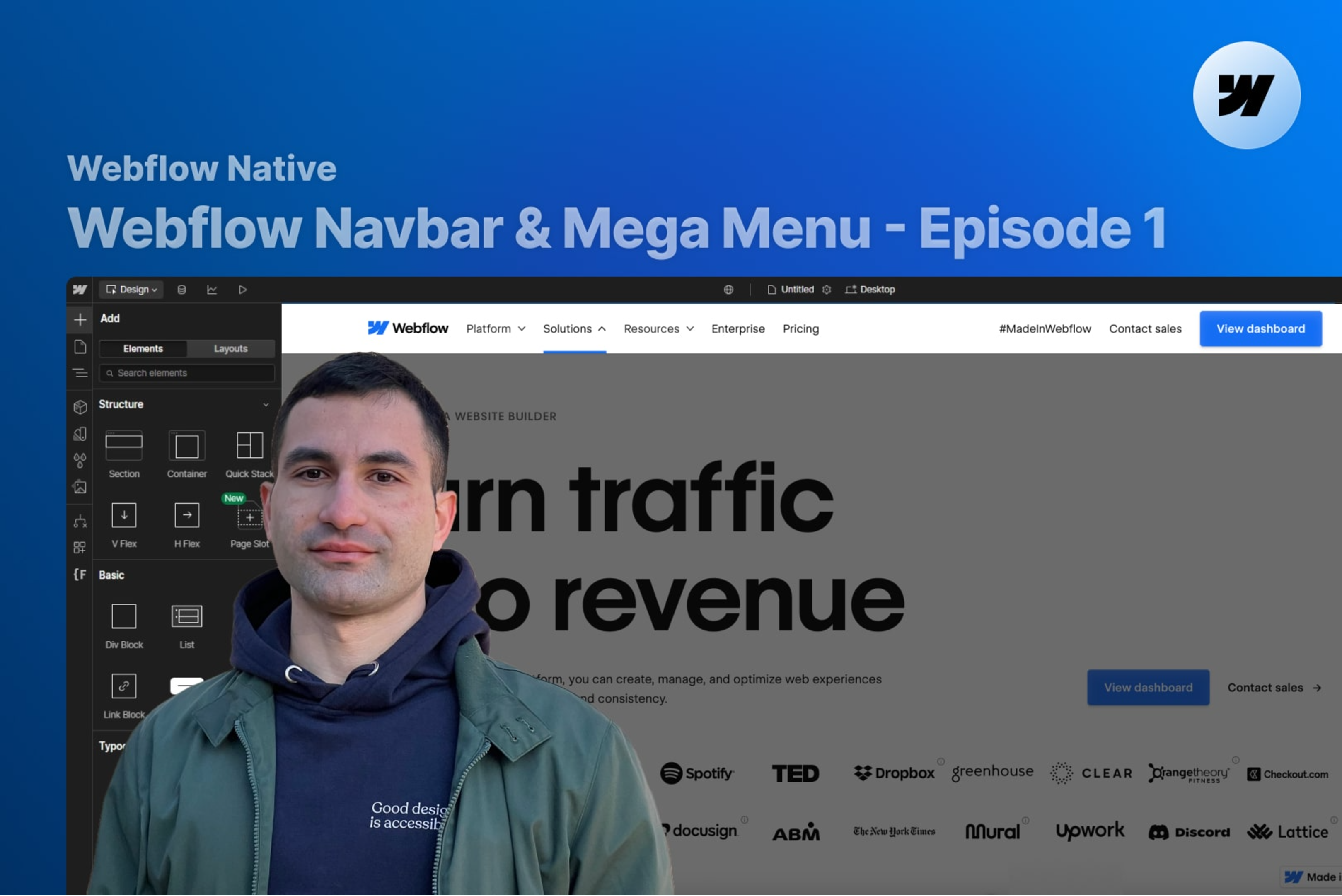1342x896 pixels.
Task: Click Contact sales in the navbar
Action: (1145, 329)
